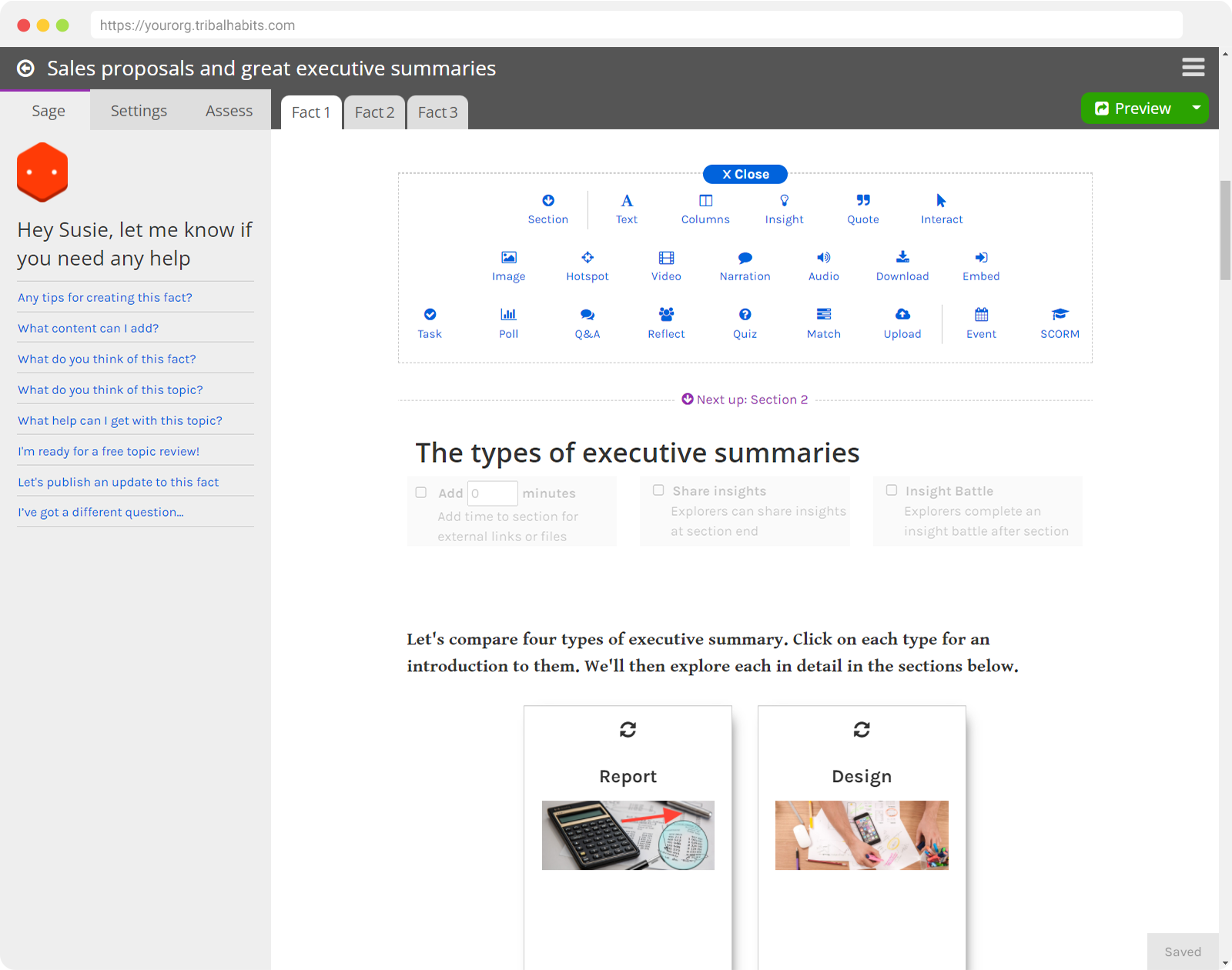Close the content picker panel
The width and height of the screenshot is (1232, 970).
coord(745,175)
